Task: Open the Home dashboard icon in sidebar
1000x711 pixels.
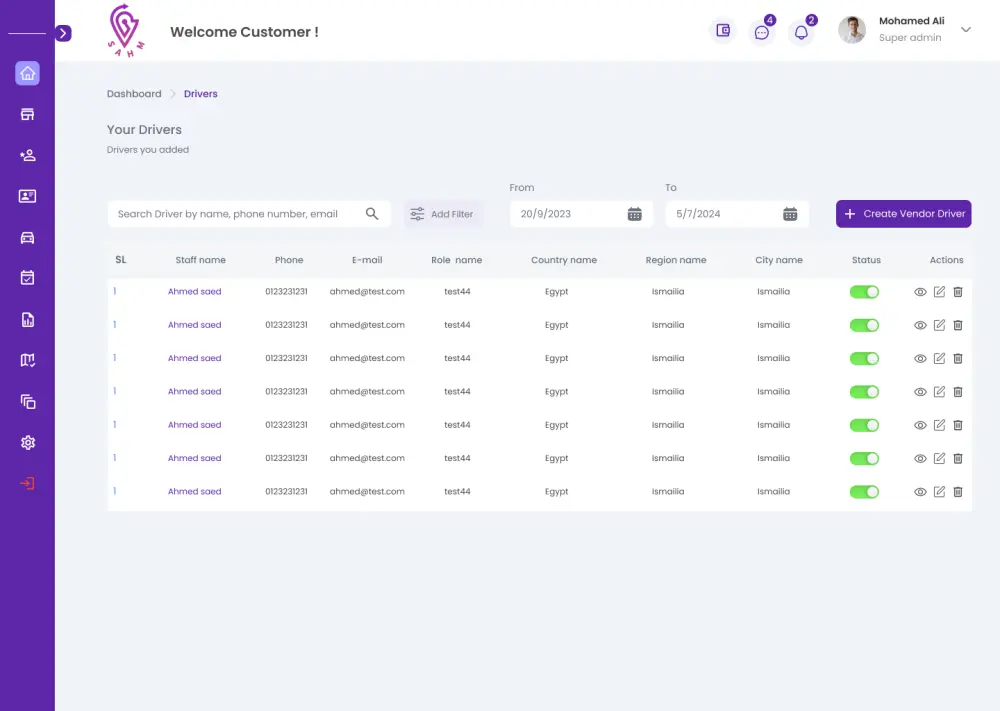Action: [27, 74]
